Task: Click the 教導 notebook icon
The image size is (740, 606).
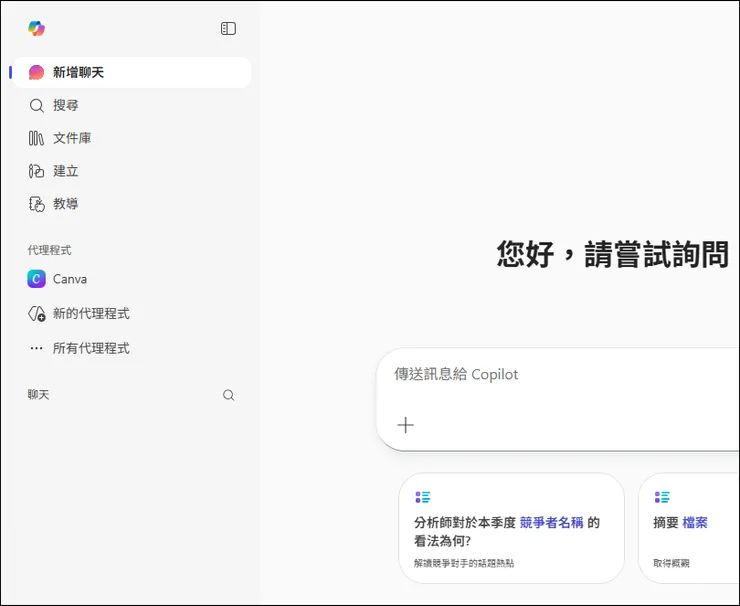Action: point(36,204)
